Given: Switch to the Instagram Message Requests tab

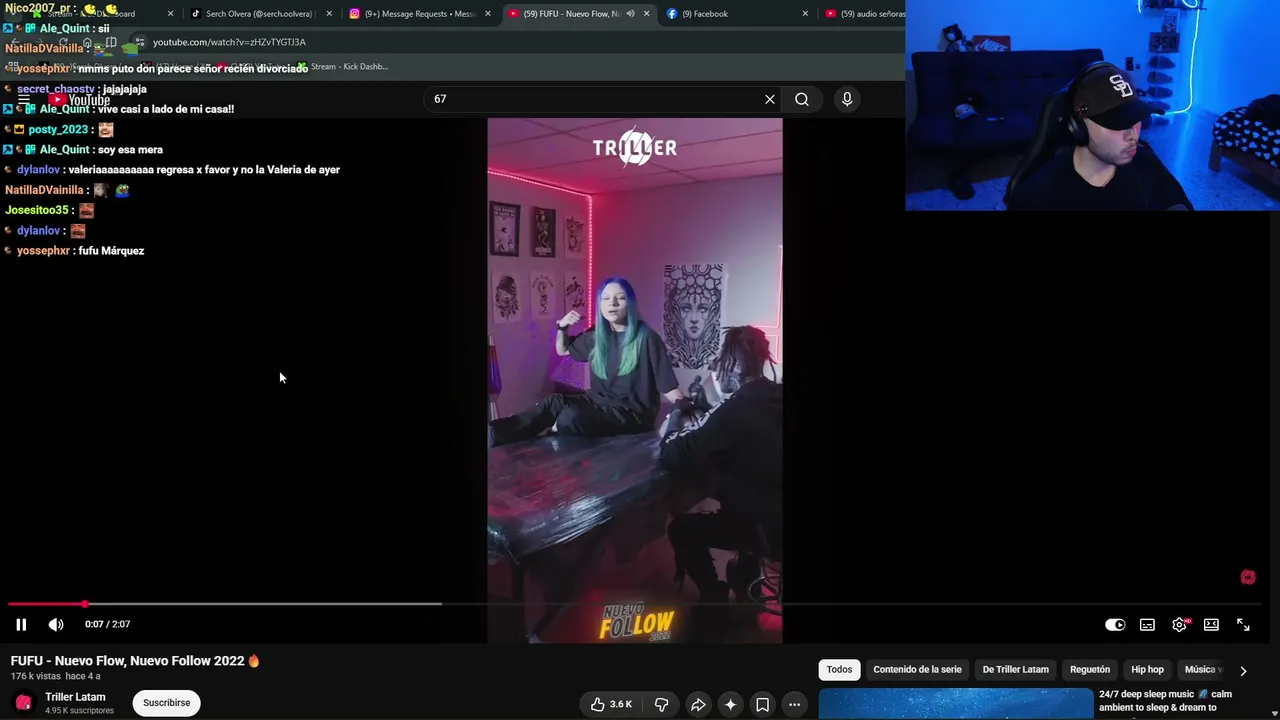Looking at the screenshot, I should point(418,14).
